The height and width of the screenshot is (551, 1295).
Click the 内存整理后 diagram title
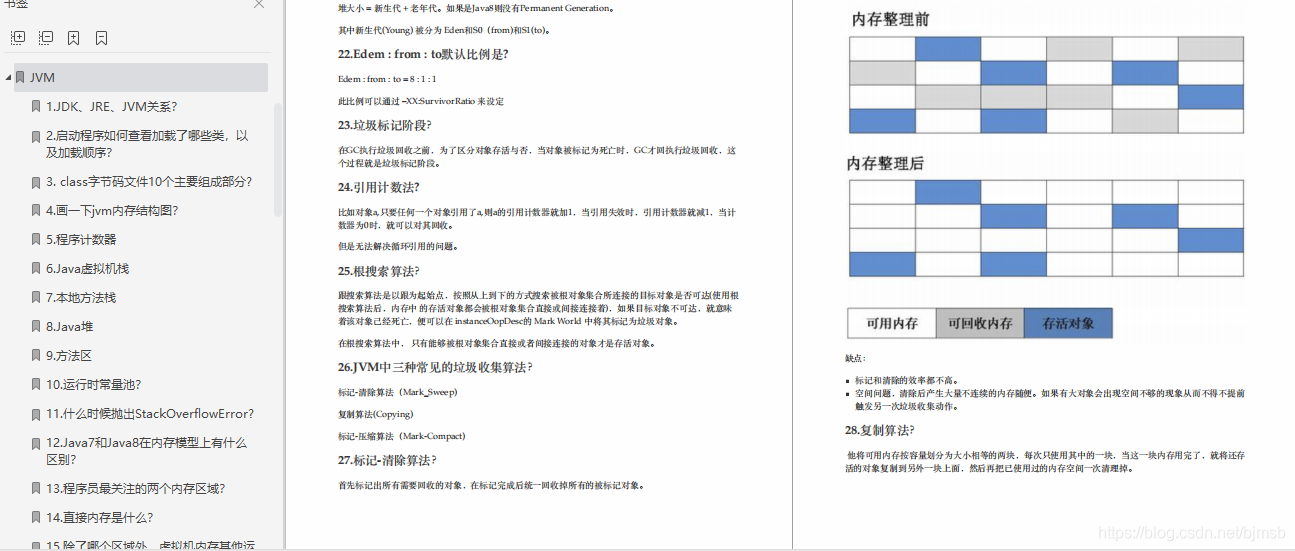click(886, 162)
